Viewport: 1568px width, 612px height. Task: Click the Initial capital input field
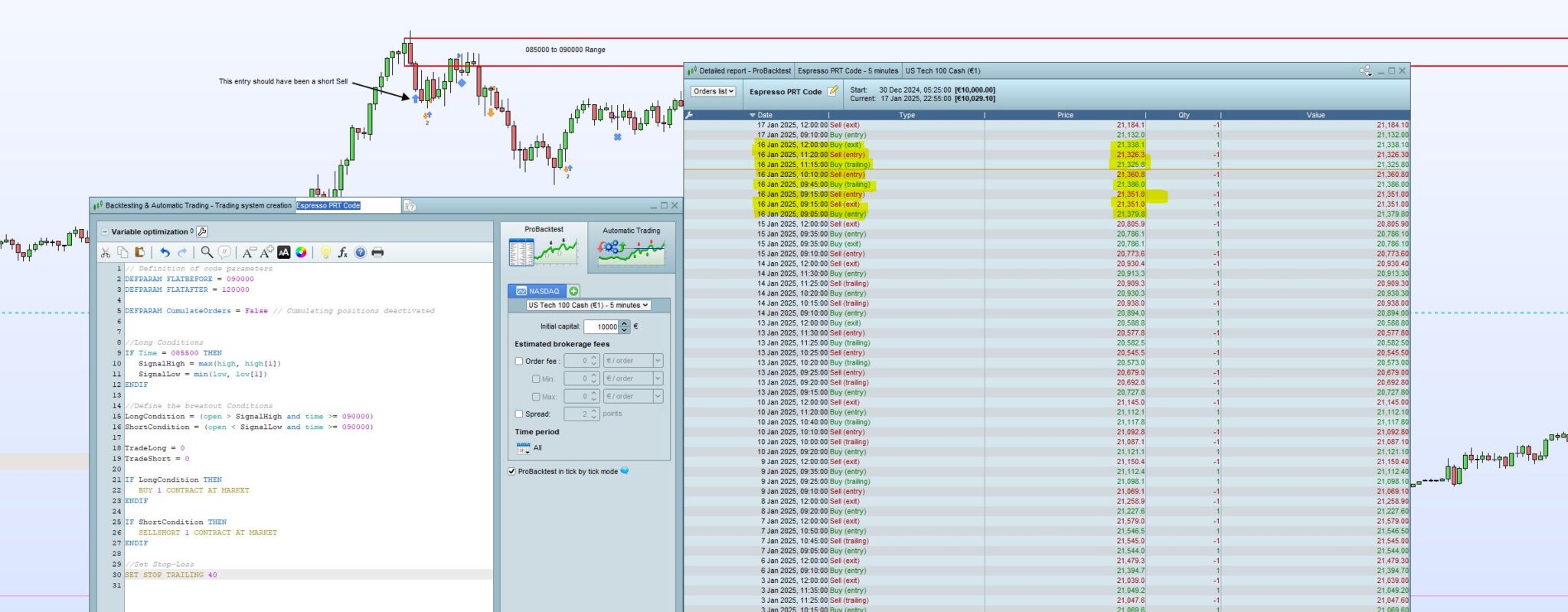602,326
